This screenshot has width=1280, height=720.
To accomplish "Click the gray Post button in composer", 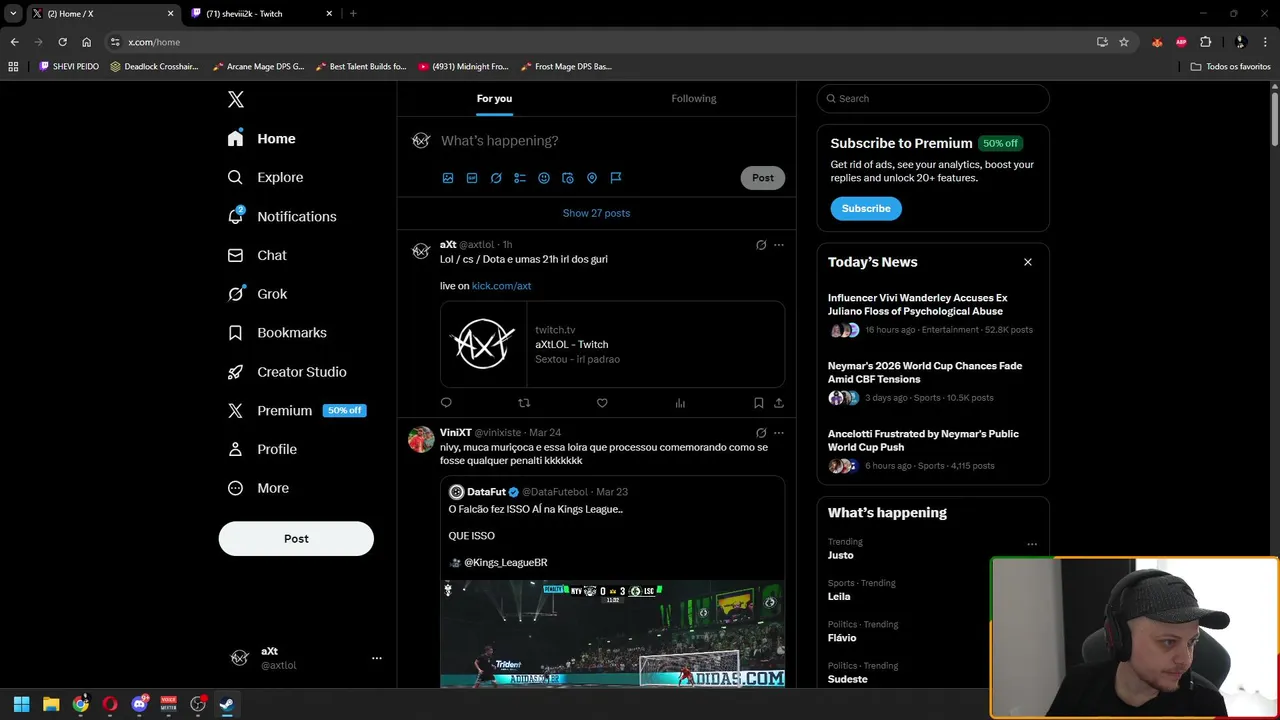I will tap(763, 178).
